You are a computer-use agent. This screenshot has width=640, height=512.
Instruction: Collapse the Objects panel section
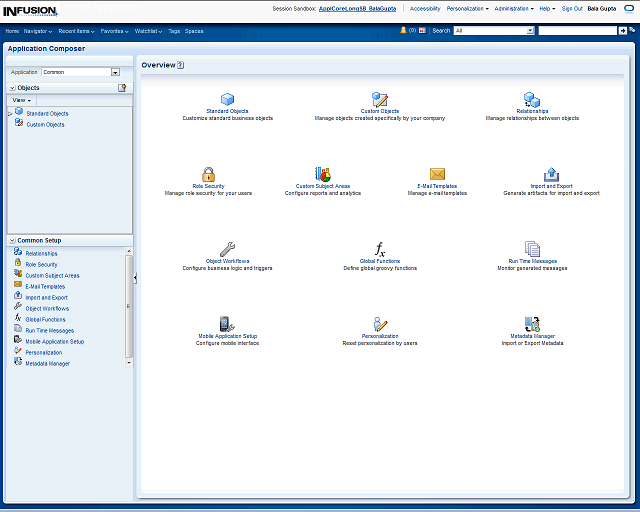tap(12, 88)
